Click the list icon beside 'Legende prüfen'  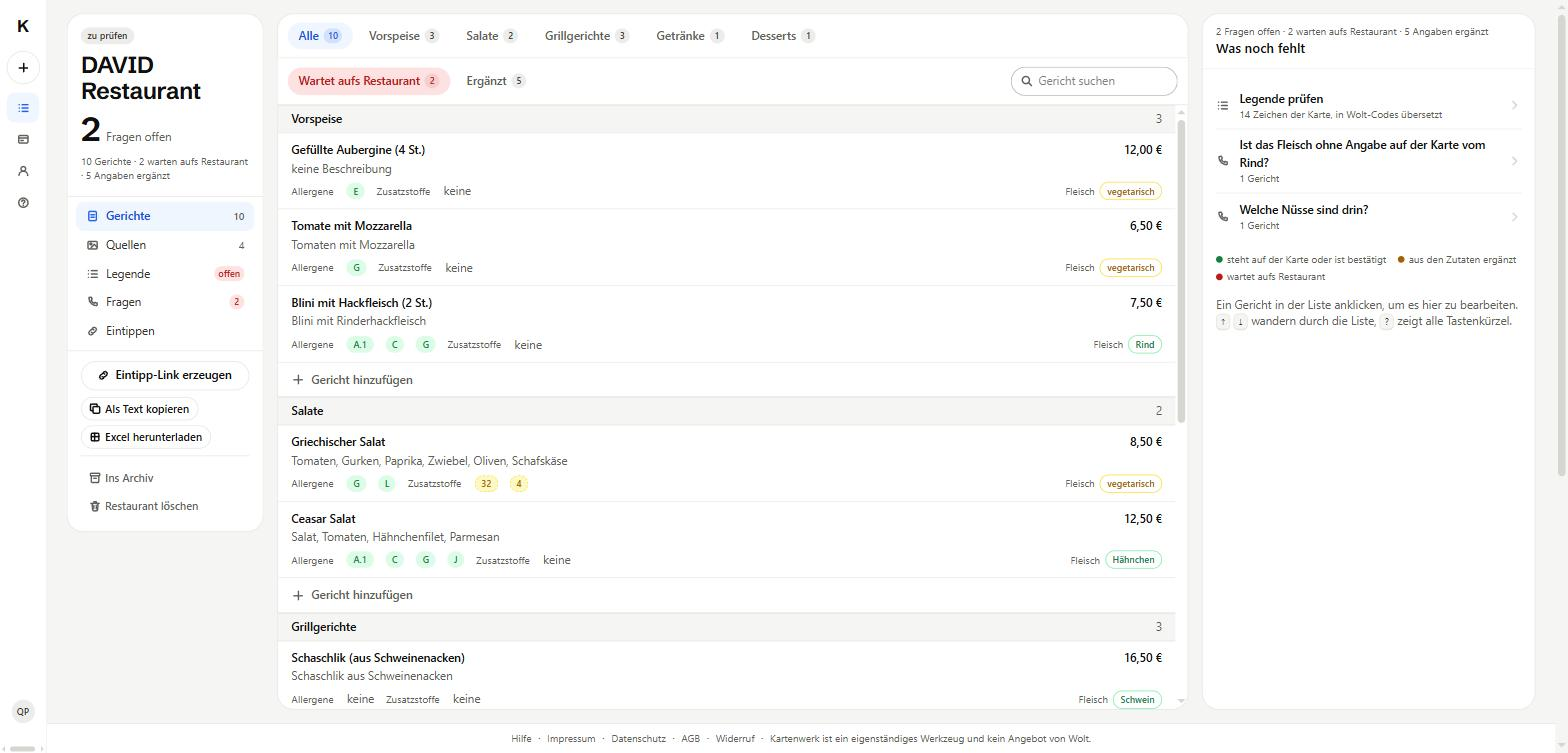coord(1222,105)
